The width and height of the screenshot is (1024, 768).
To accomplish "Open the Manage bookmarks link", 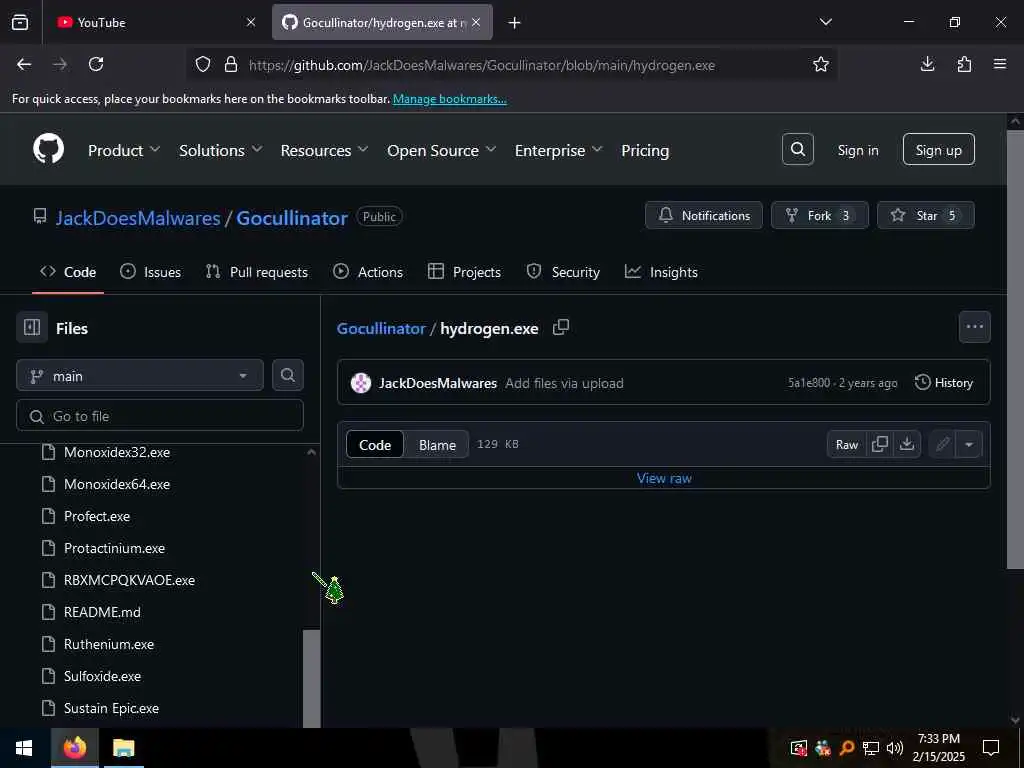I will (x=449, y=99).
